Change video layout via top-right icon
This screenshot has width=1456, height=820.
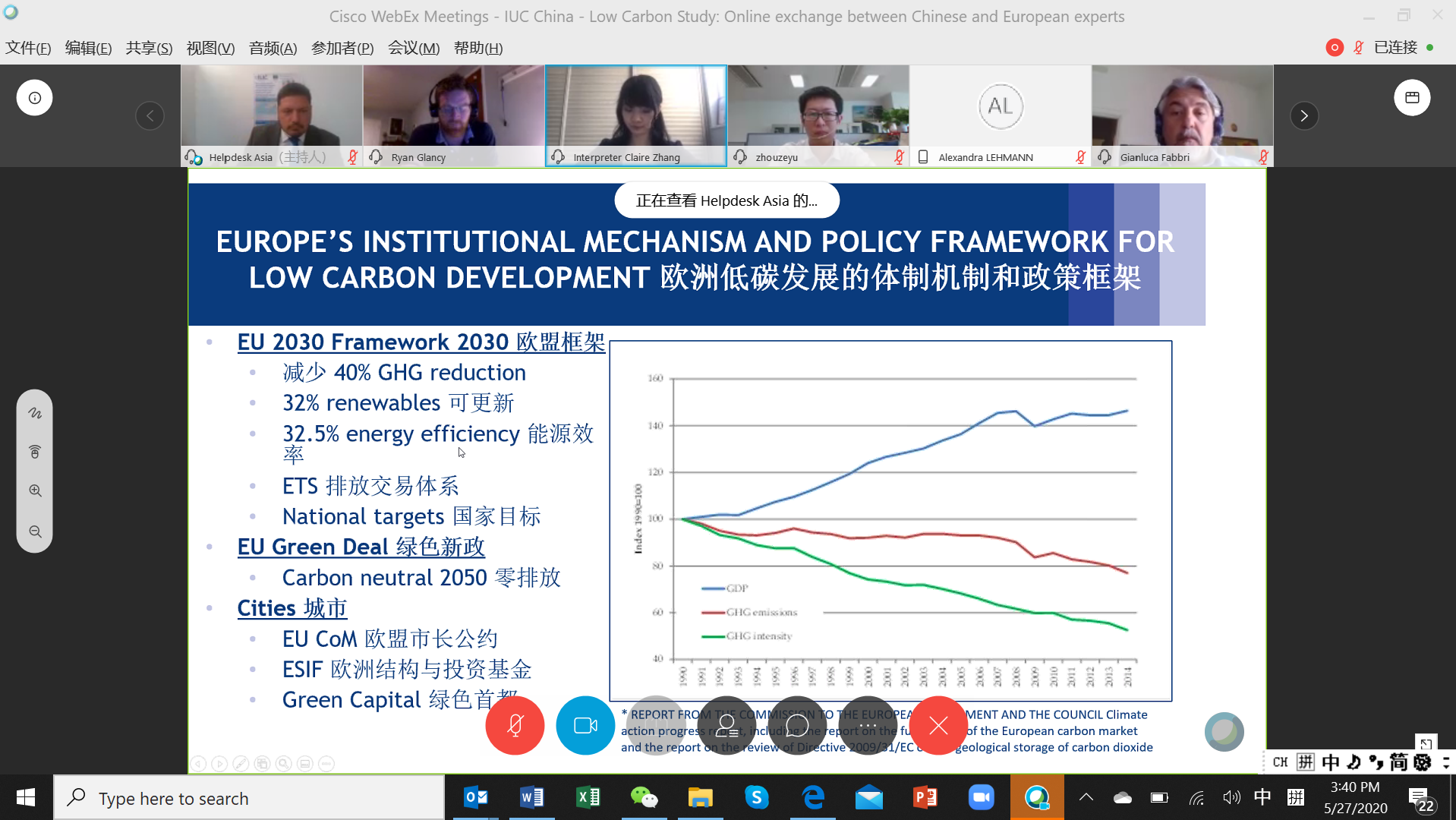(x=1412, y=98)
